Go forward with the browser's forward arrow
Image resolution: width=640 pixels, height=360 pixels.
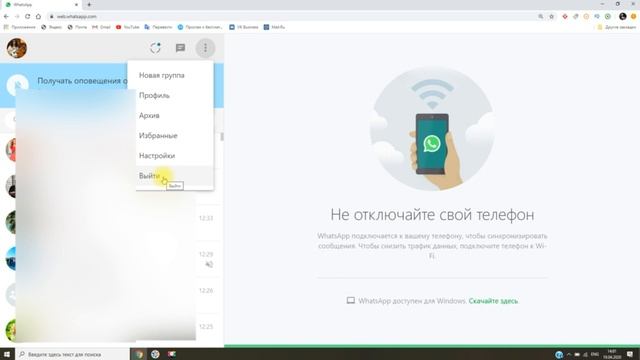pyautogui.click(x=17, y=16)
